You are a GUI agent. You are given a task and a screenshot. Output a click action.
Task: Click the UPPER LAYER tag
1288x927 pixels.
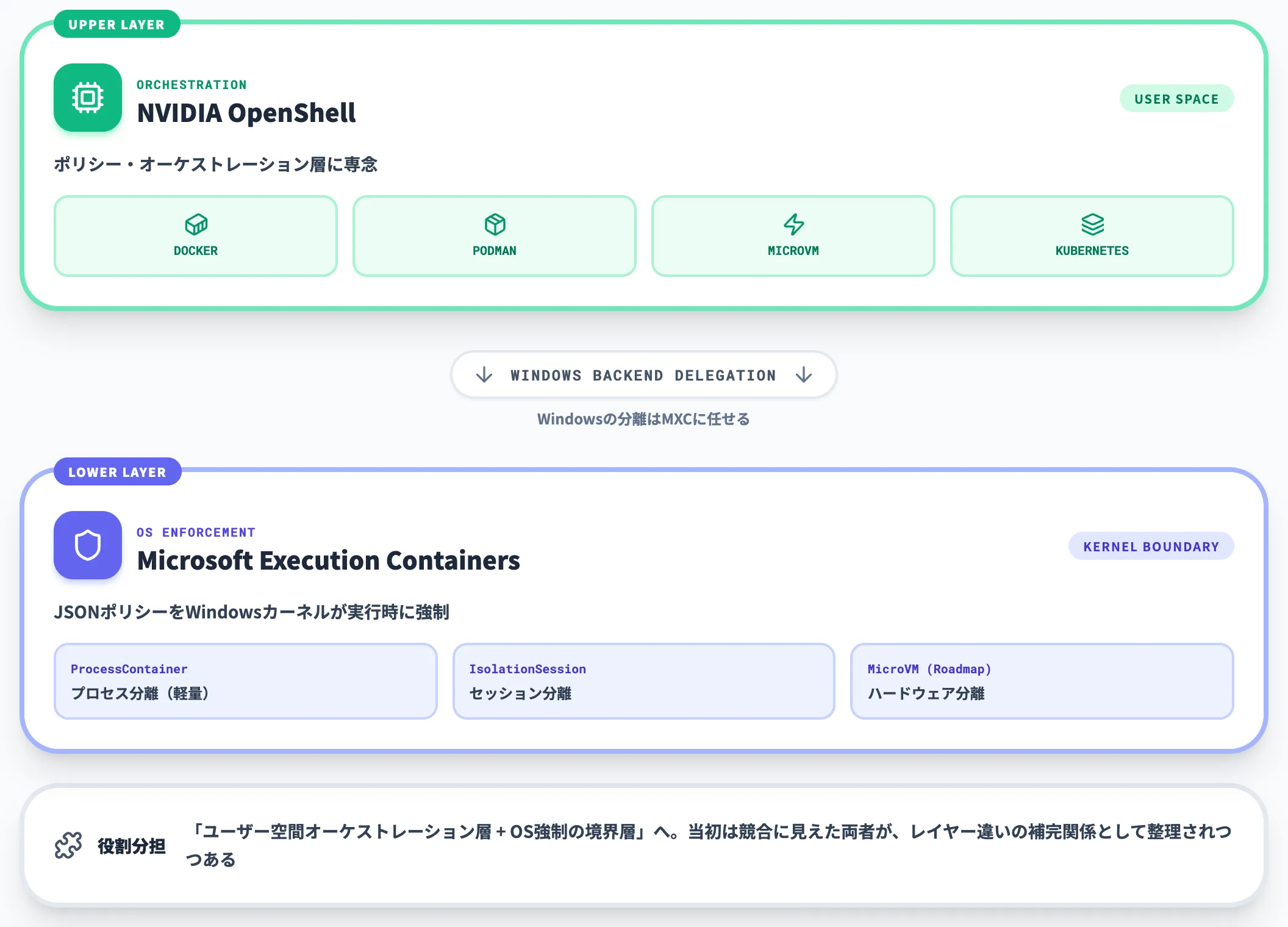tap(116, 24)
